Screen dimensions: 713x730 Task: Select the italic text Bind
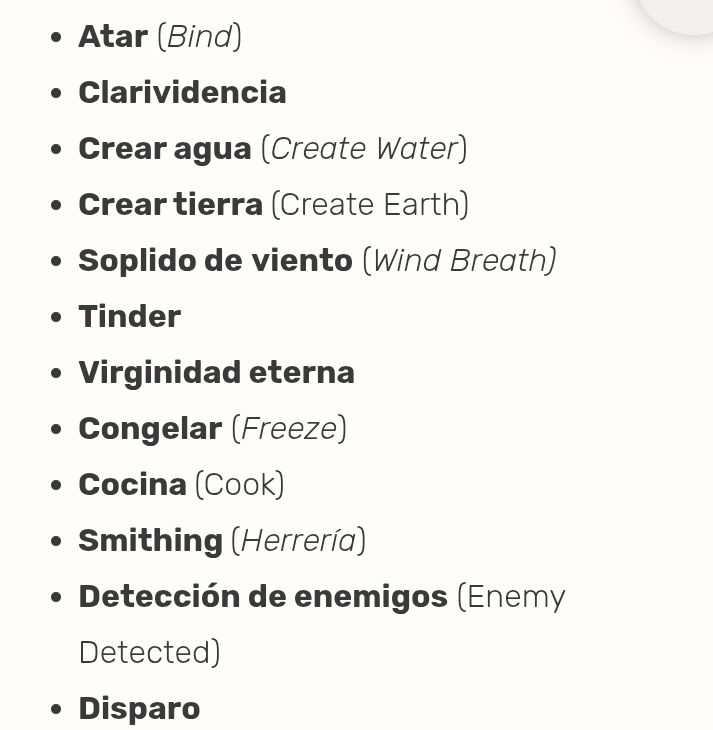tap(199, 37)
